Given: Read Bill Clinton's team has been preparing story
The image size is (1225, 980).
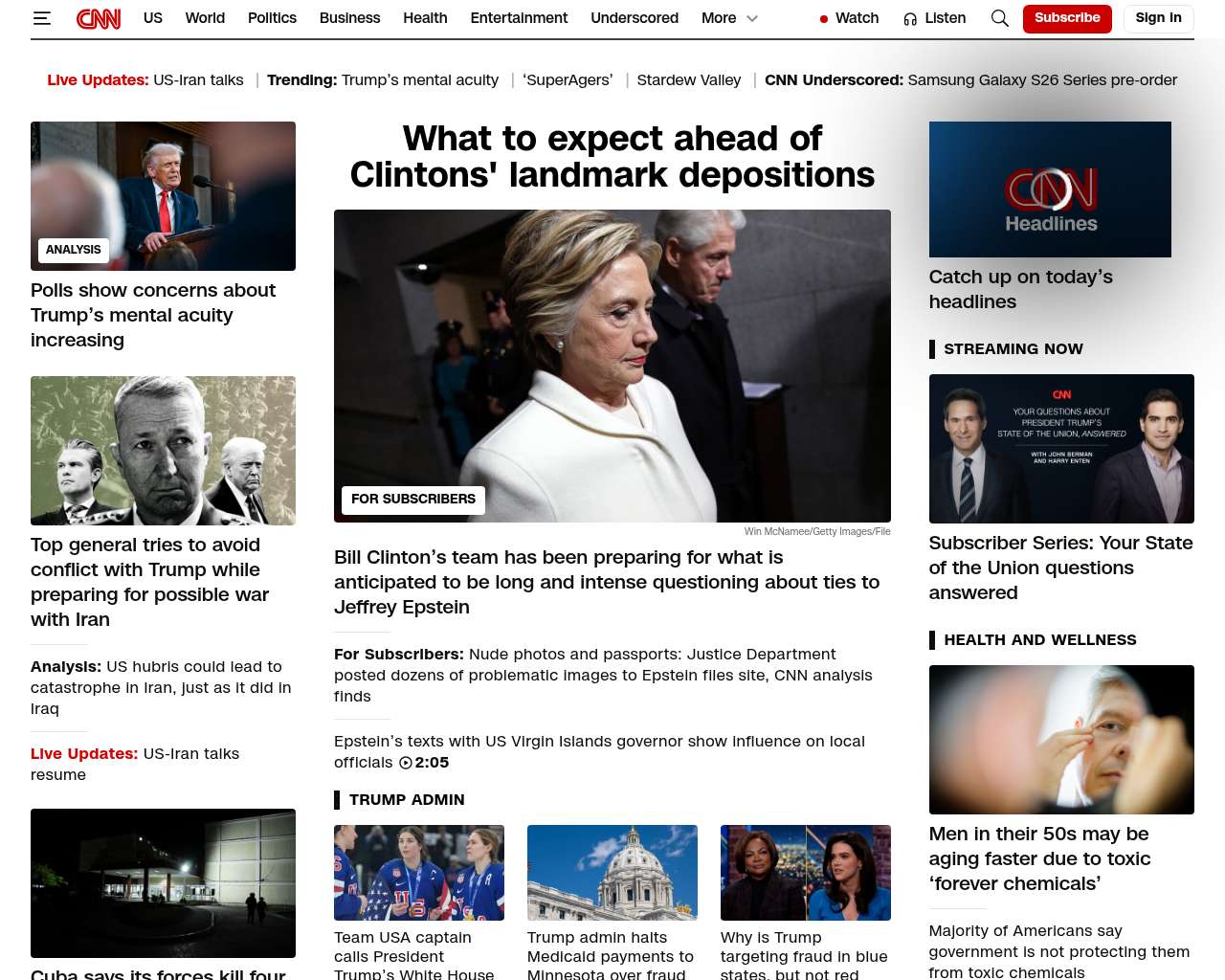Looking at the screenshot, I should pyautogui.click(x=607, y=582).
